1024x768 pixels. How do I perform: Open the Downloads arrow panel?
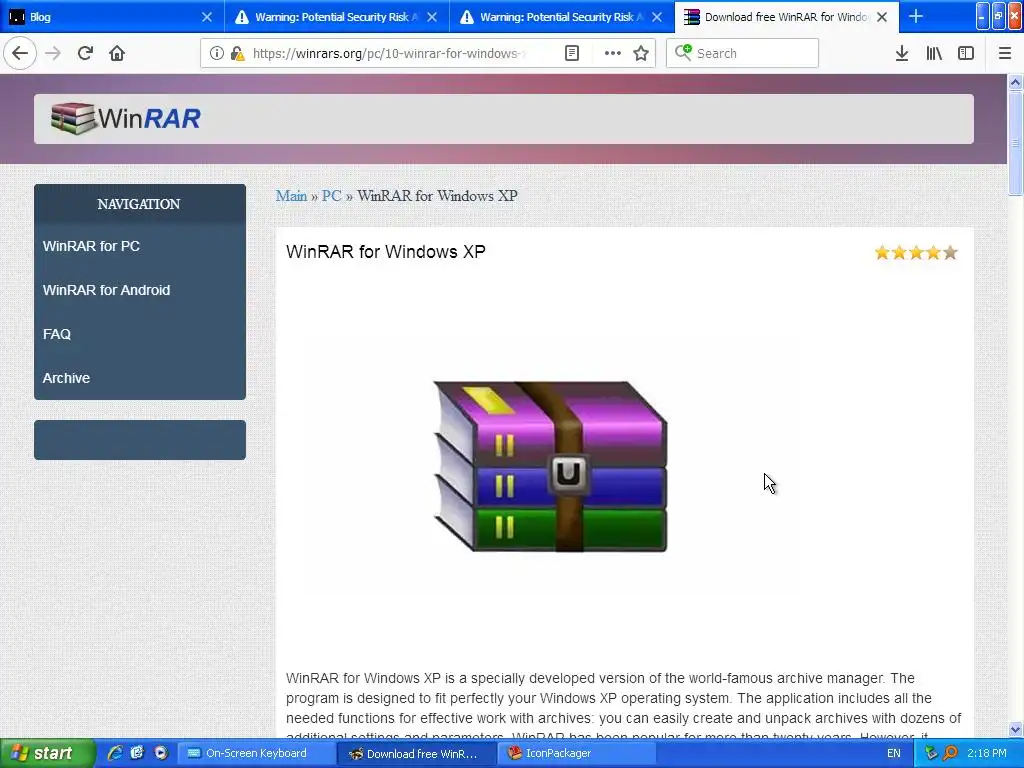point(902,54)
